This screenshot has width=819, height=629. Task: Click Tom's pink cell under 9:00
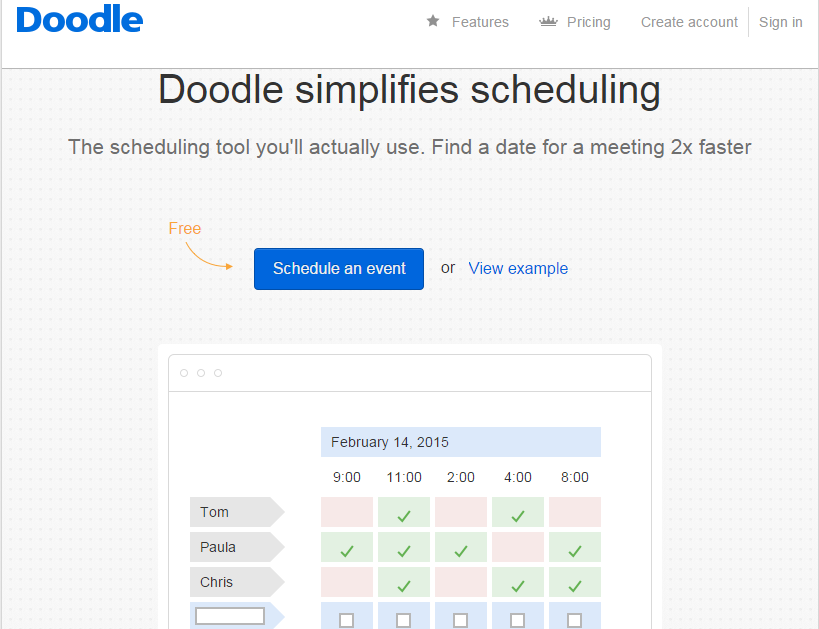347,512
